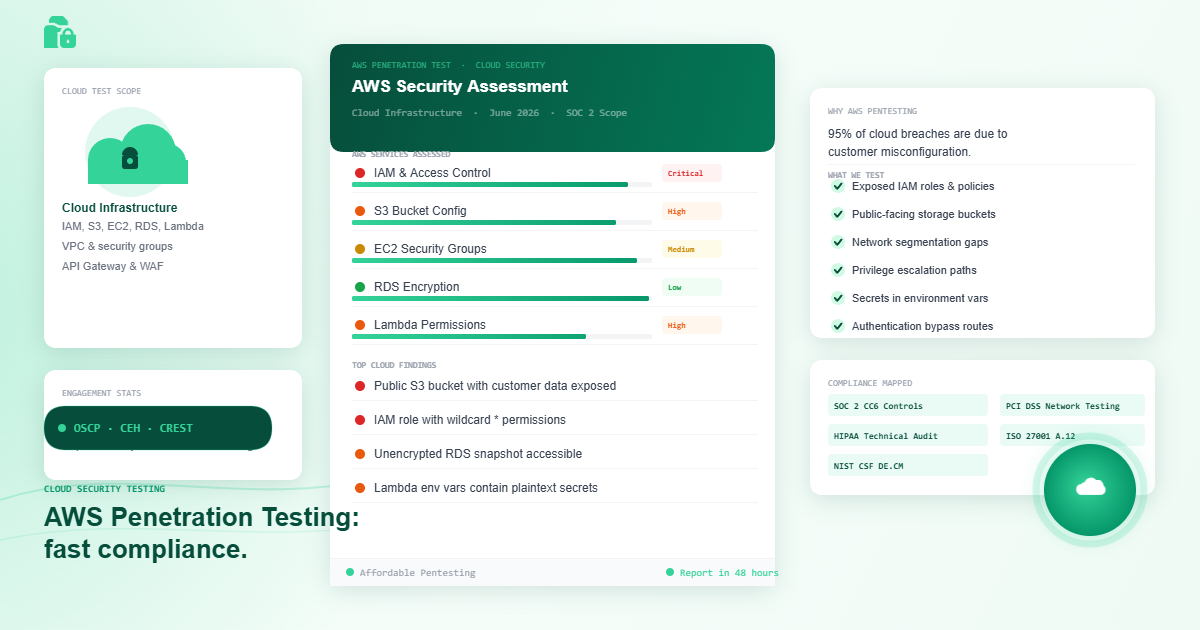This screenshot has height=630, width=1200.
Task: Toggle checkmark for Exposed IAM roles & policies
Action: pos(838,186)
